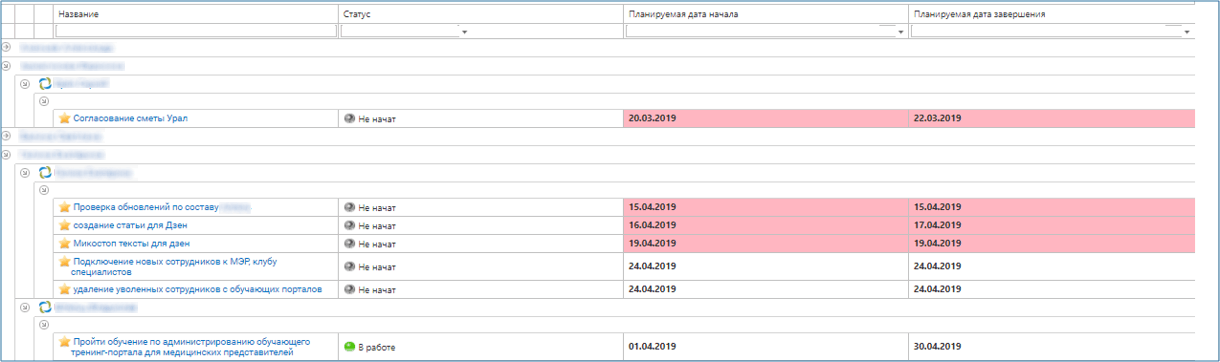Click the В работе status text
The width and height of the screenshot is (1220, 362).
point(376,347)
